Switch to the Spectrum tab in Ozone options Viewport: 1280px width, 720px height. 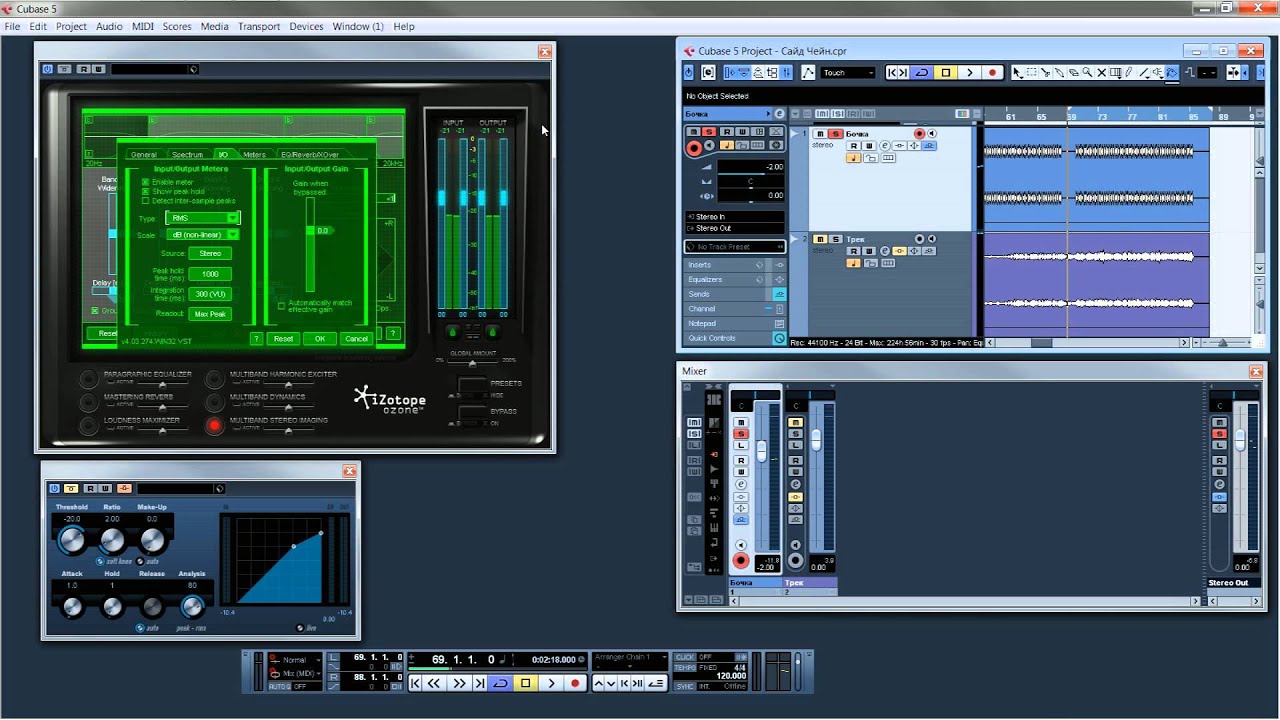(x=187, y=154)
